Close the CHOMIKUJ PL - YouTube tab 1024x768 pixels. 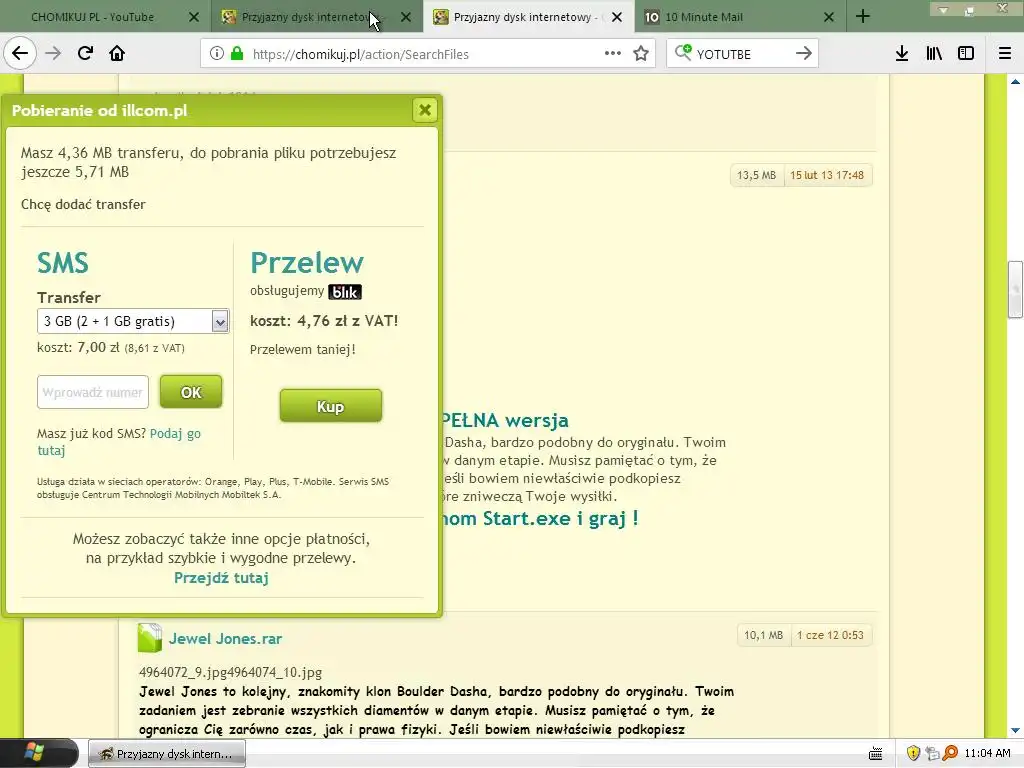(194, 17)
